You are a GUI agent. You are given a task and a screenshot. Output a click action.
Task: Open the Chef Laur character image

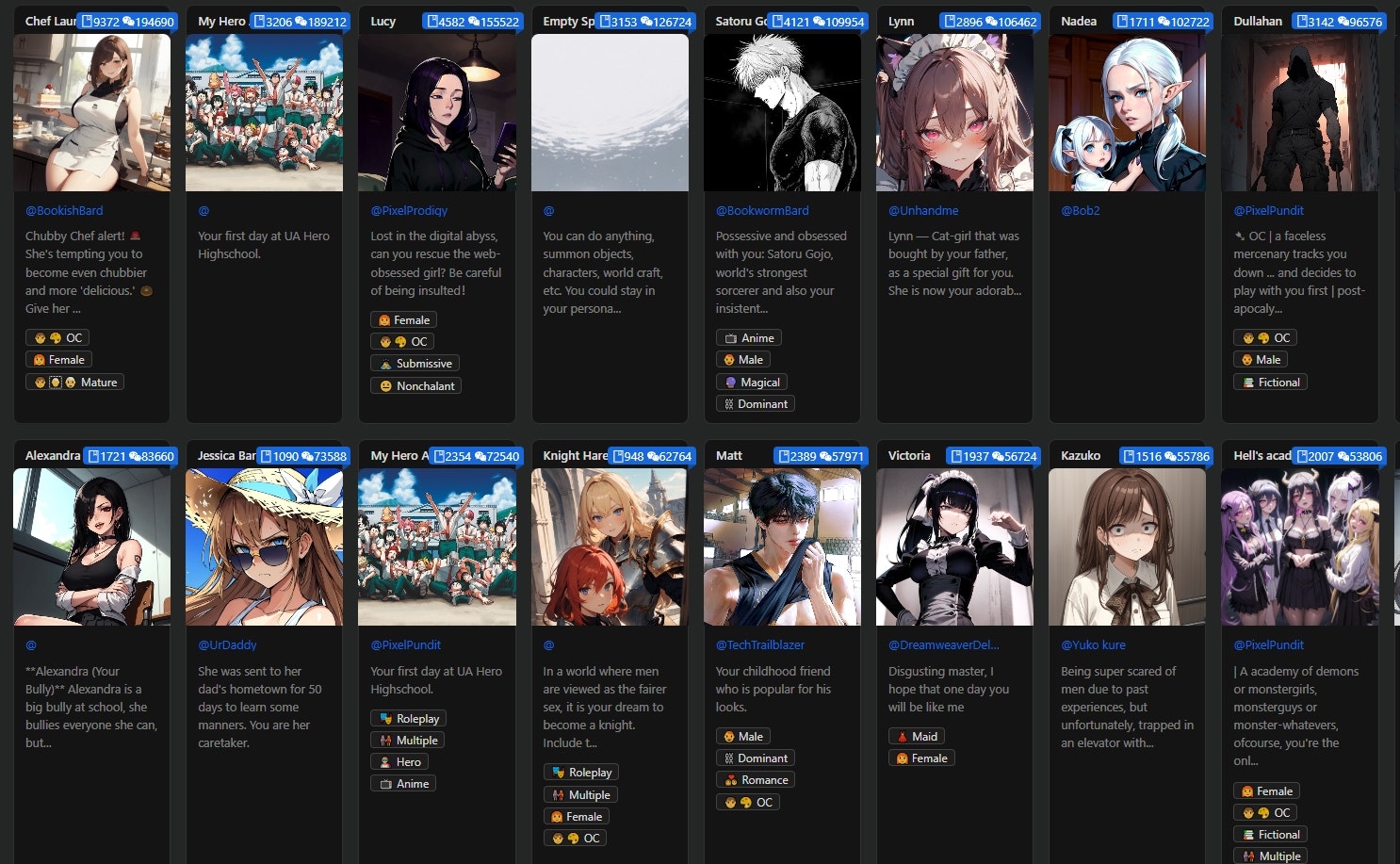point(91,113)
